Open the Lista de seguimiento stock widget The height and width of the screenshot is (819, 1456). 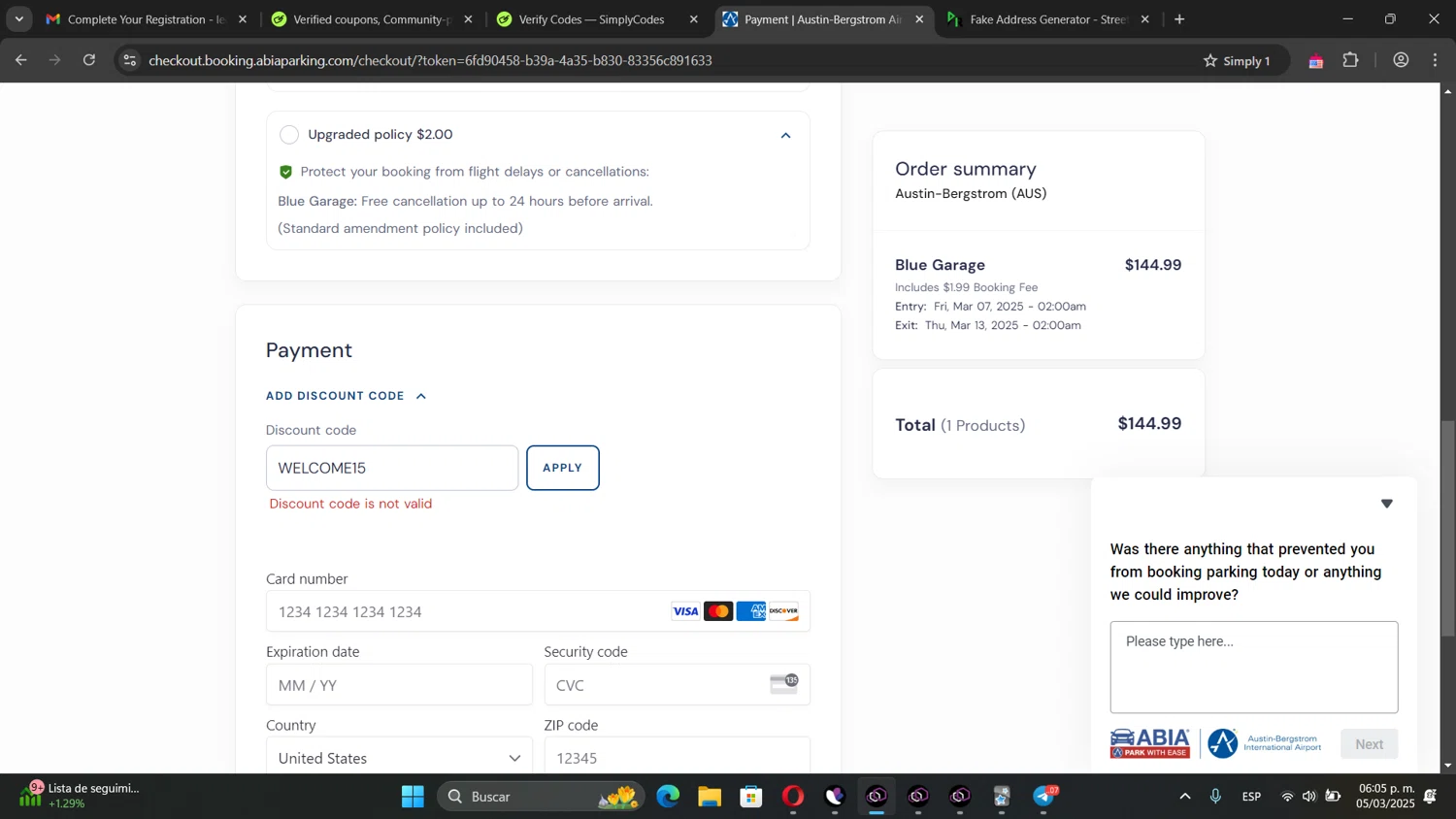click(80, 796)
